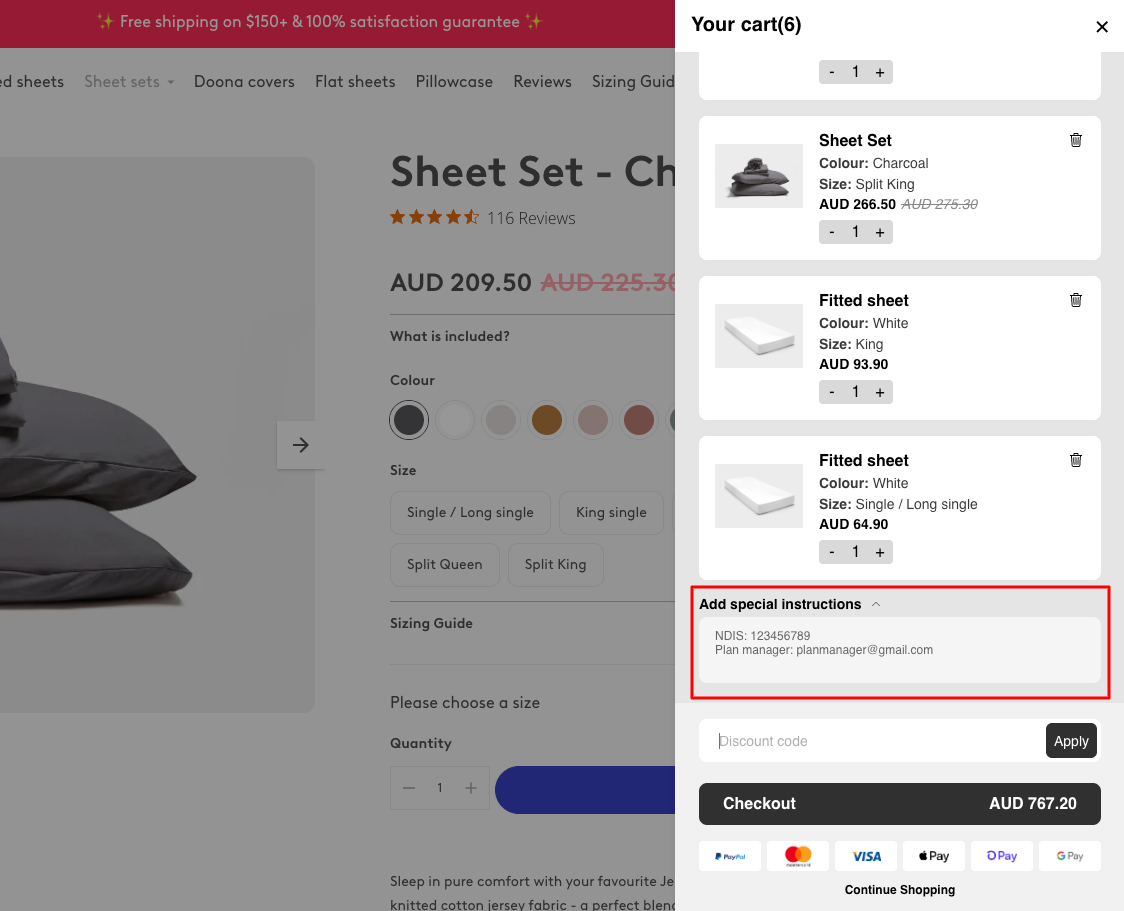Remove the King Fitted sheet item
The image size is (1124, 911).
(1076, 300)
